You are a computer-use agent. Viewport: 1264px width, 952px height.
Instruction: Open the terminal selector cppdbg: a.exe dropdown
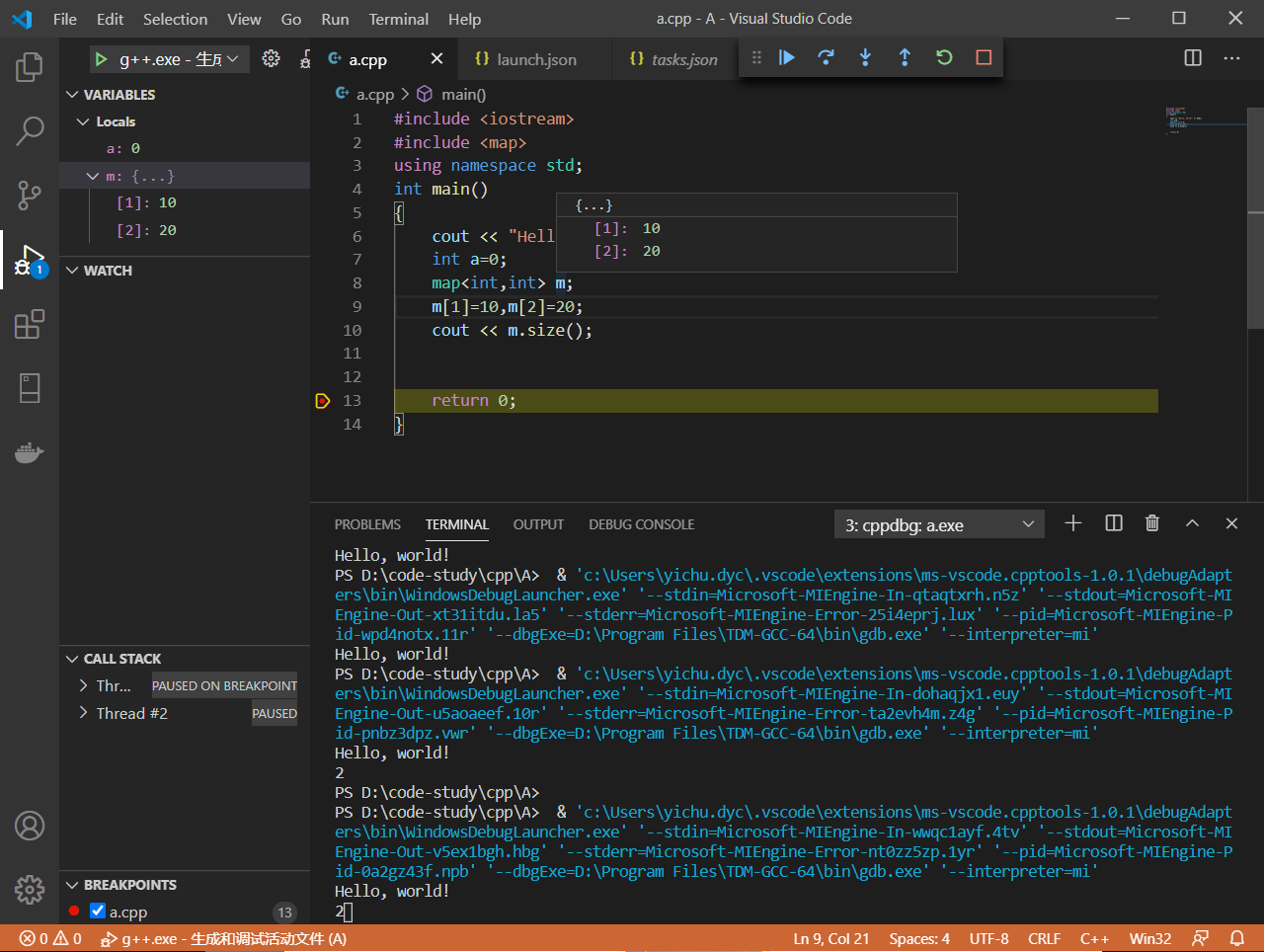(939, 524)
